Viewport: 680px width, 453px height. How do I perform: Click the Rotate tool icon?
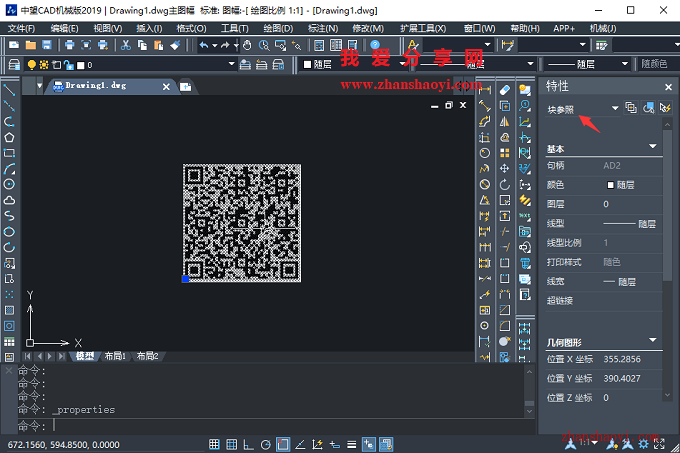click(504, 185)
